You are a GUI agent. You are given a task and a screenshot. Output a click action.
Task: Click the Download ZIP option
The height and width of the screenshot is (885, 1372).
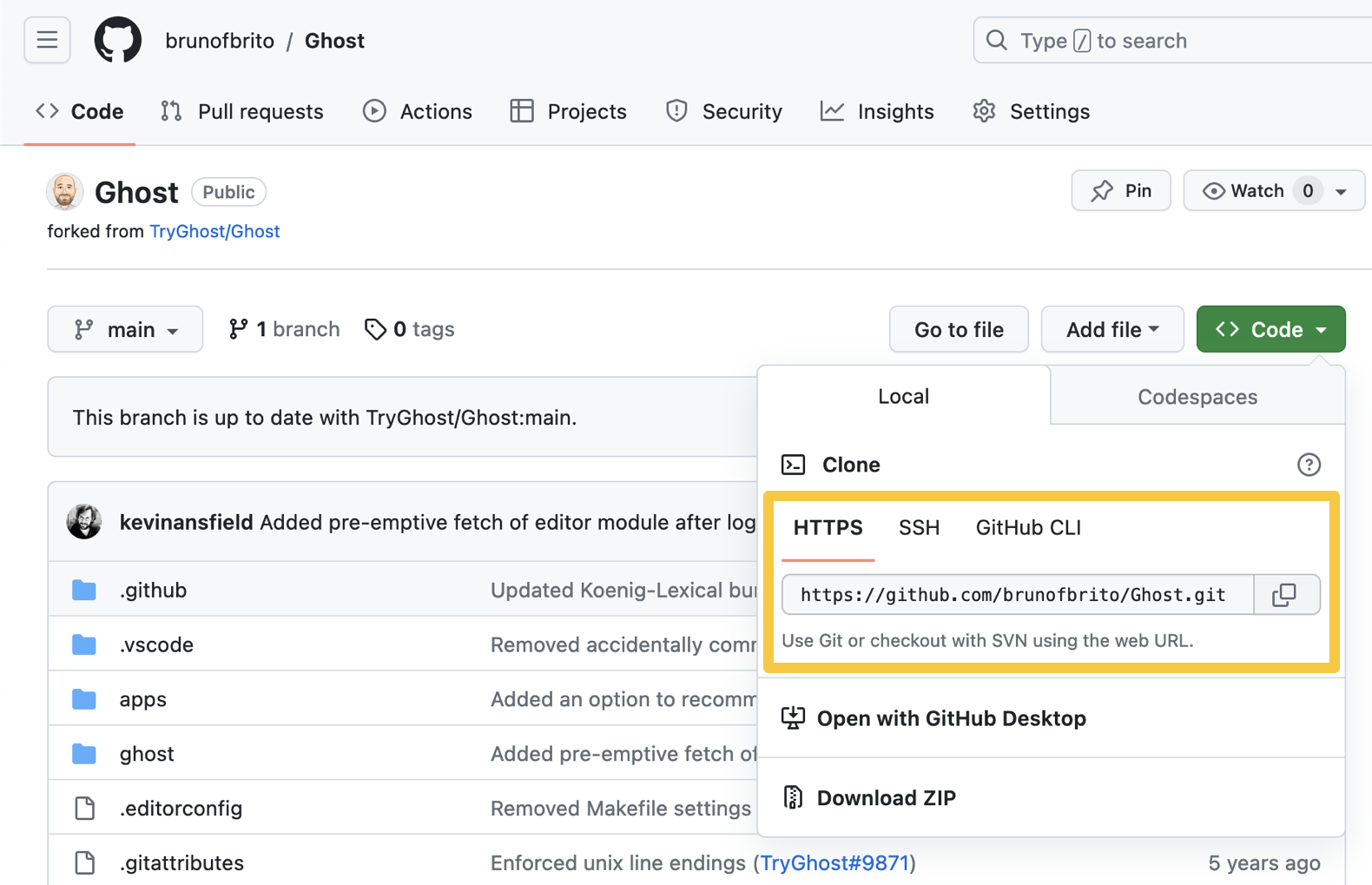click(x=887, y=797)
